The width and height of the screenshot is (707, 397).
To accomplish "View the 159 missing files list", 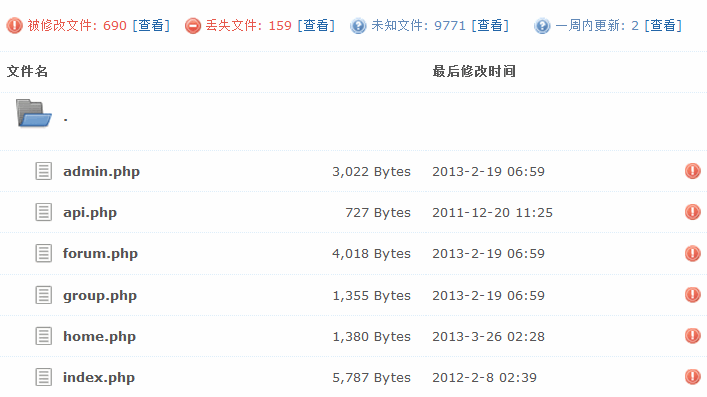I will (316, 25).
